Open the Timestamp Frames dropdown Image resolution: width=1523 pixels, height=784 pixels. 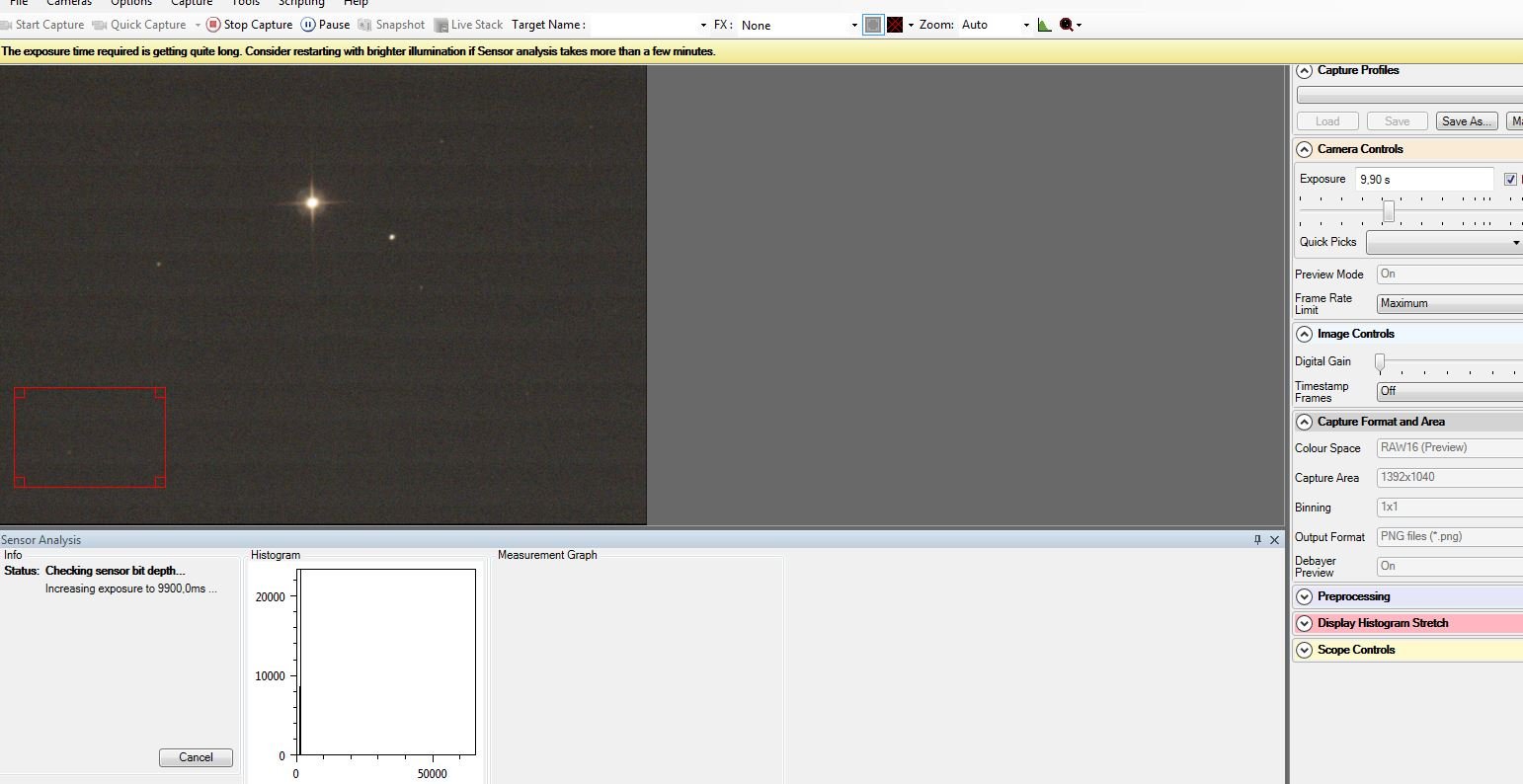tap(1450, 391)
